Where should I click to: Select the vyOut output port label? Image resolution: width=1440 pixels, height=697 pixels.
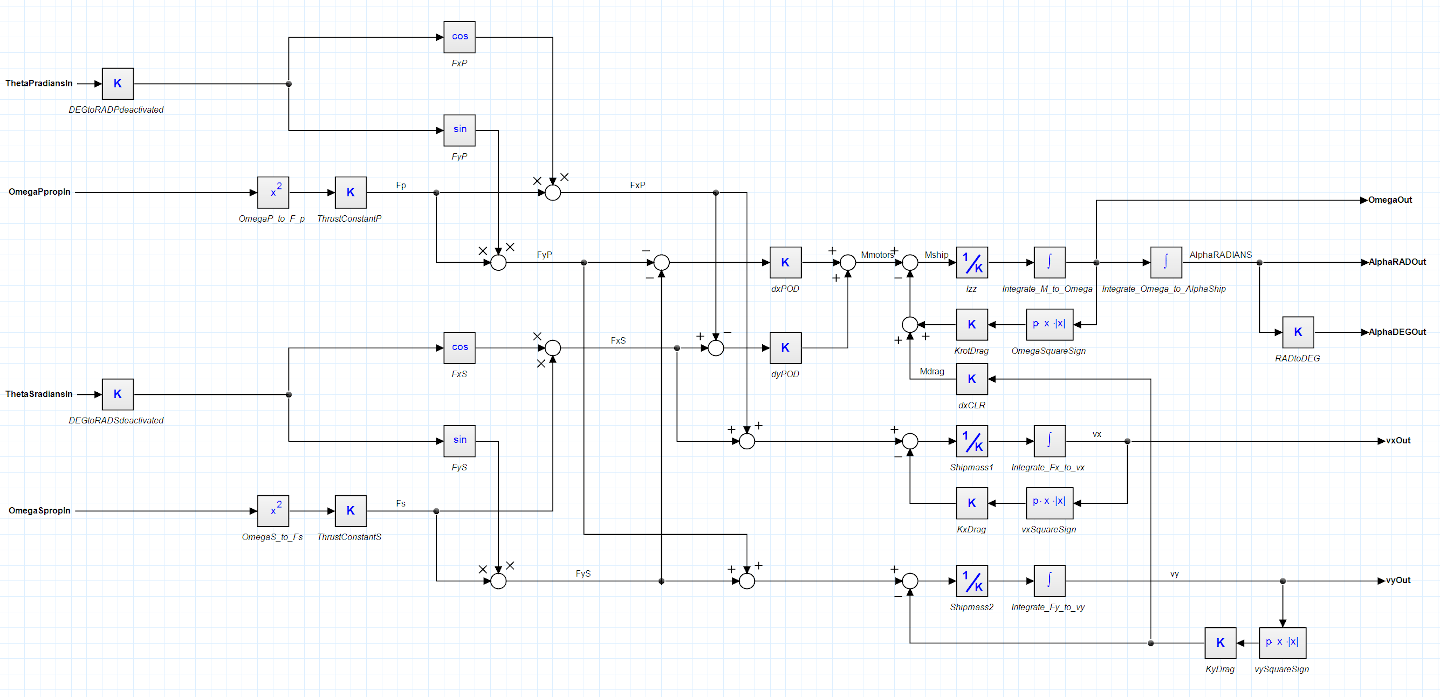tap(1397, 581)
